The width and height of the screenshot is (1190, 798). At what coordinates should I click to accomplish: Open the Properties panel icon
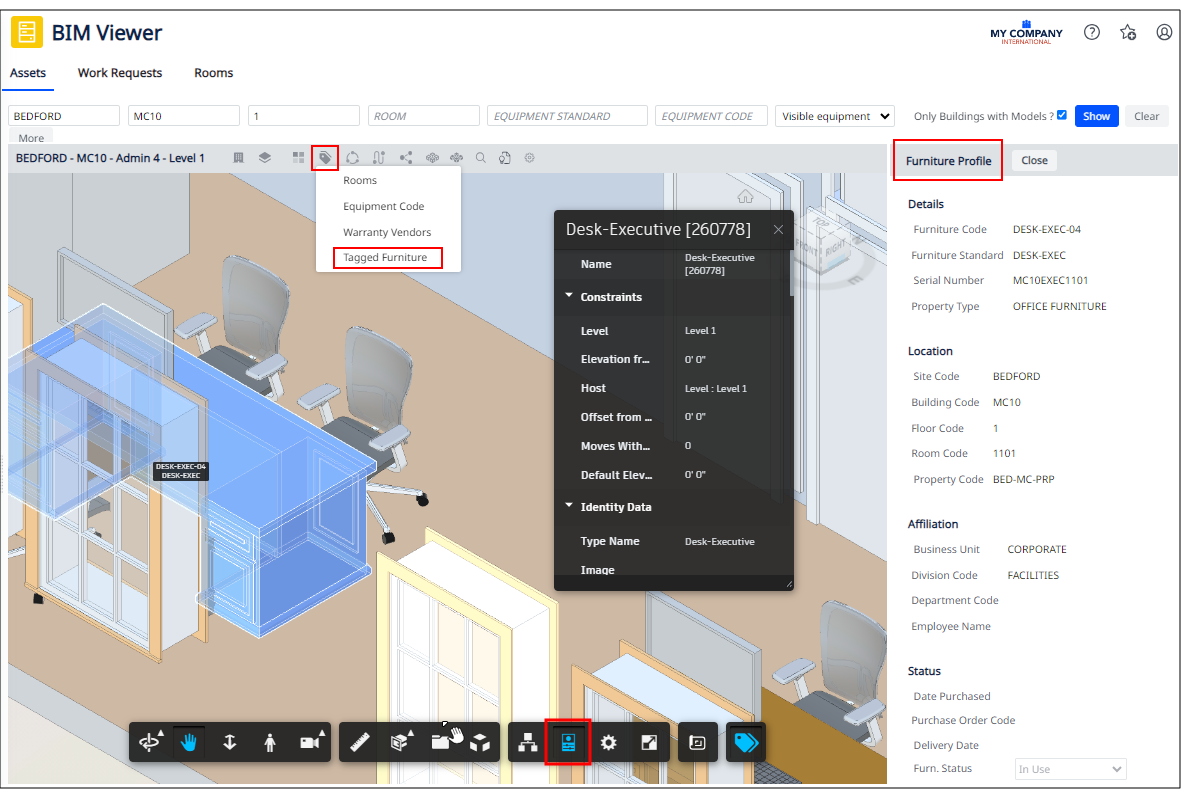(568, 742)
